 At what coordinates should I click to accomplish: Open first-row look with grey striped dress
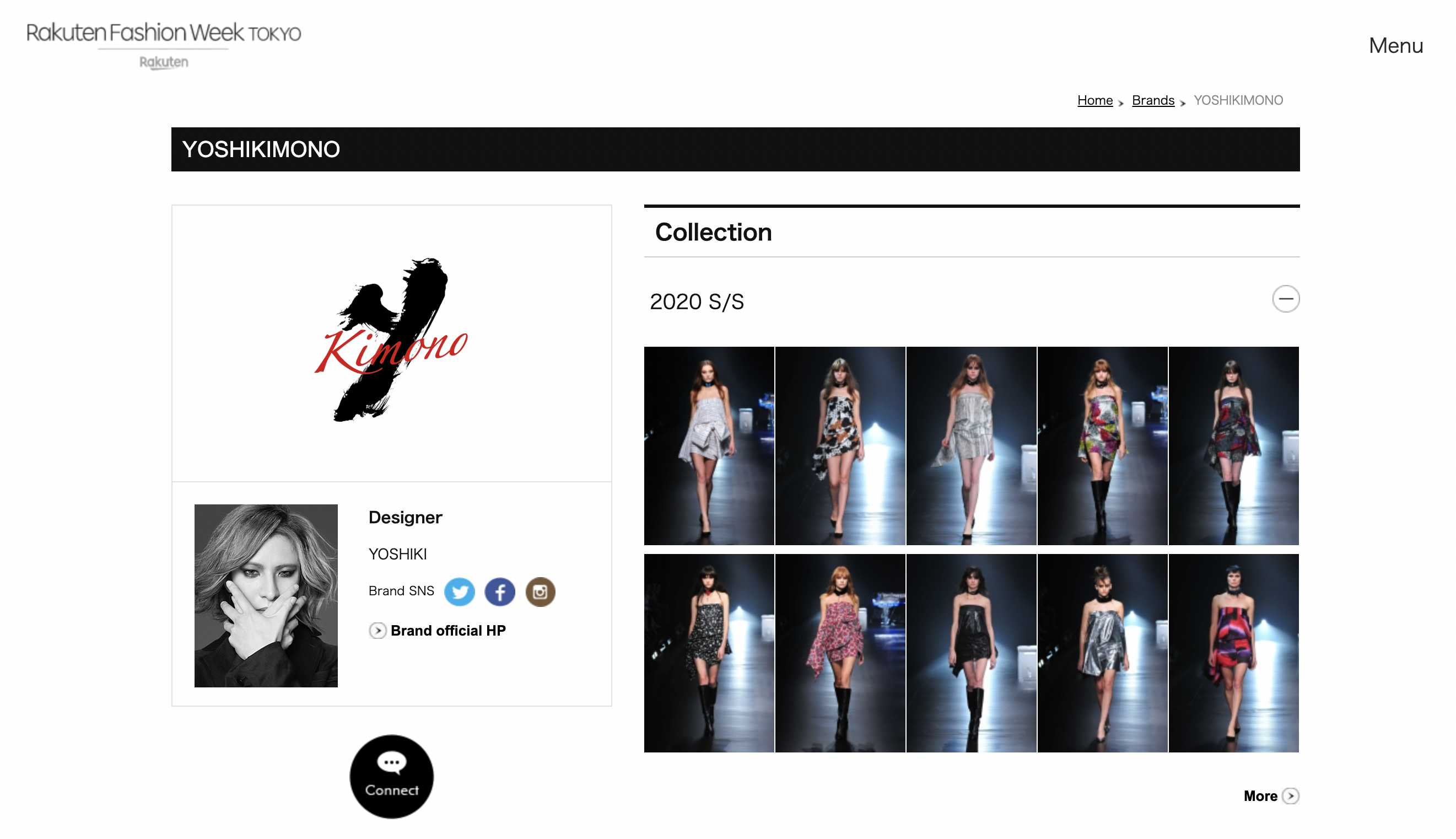tap(970, 445)
